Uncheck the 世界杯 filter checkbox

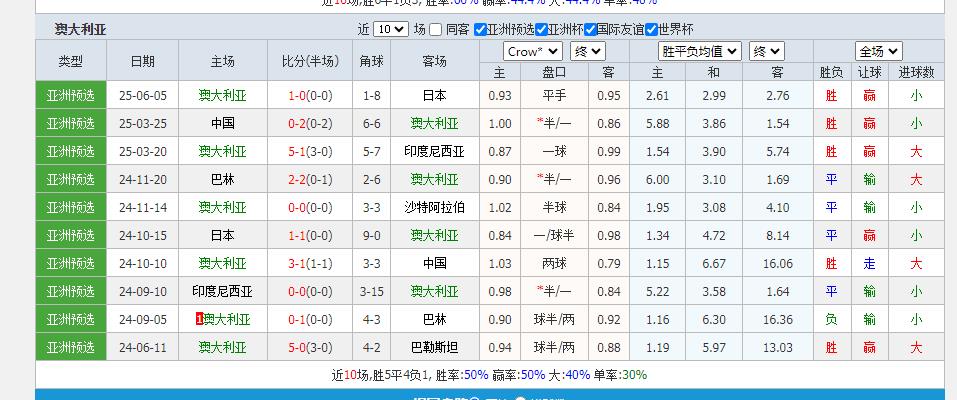[651, 29]
